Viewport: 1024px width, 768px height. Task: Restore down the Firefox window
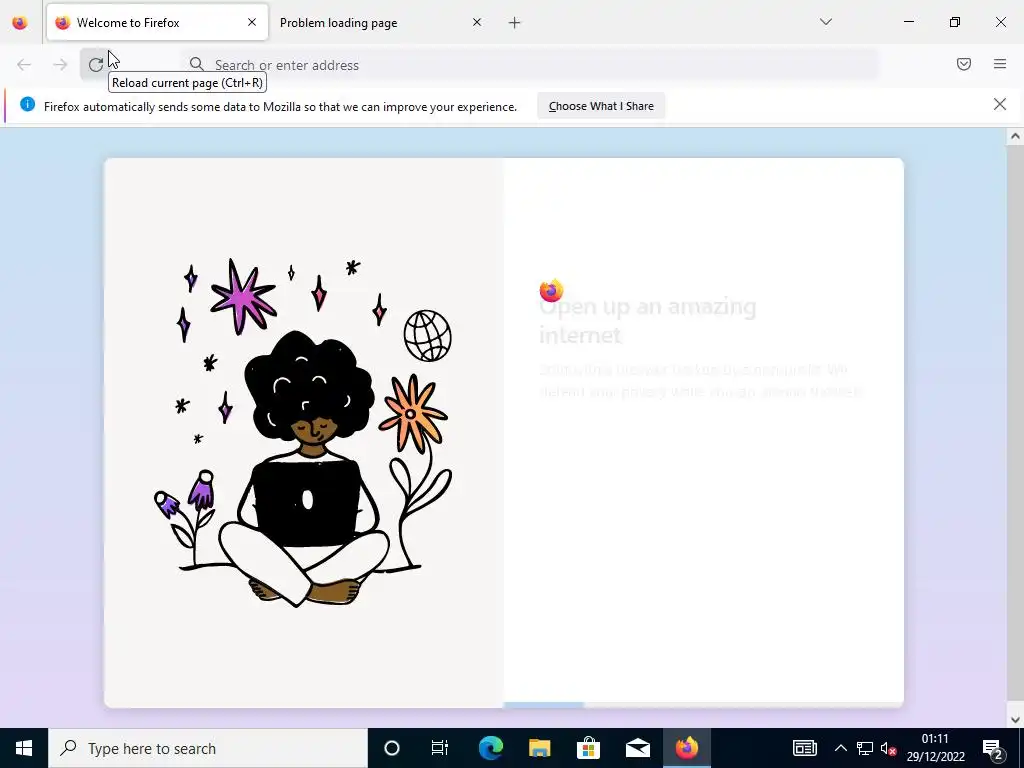[955, 22]
